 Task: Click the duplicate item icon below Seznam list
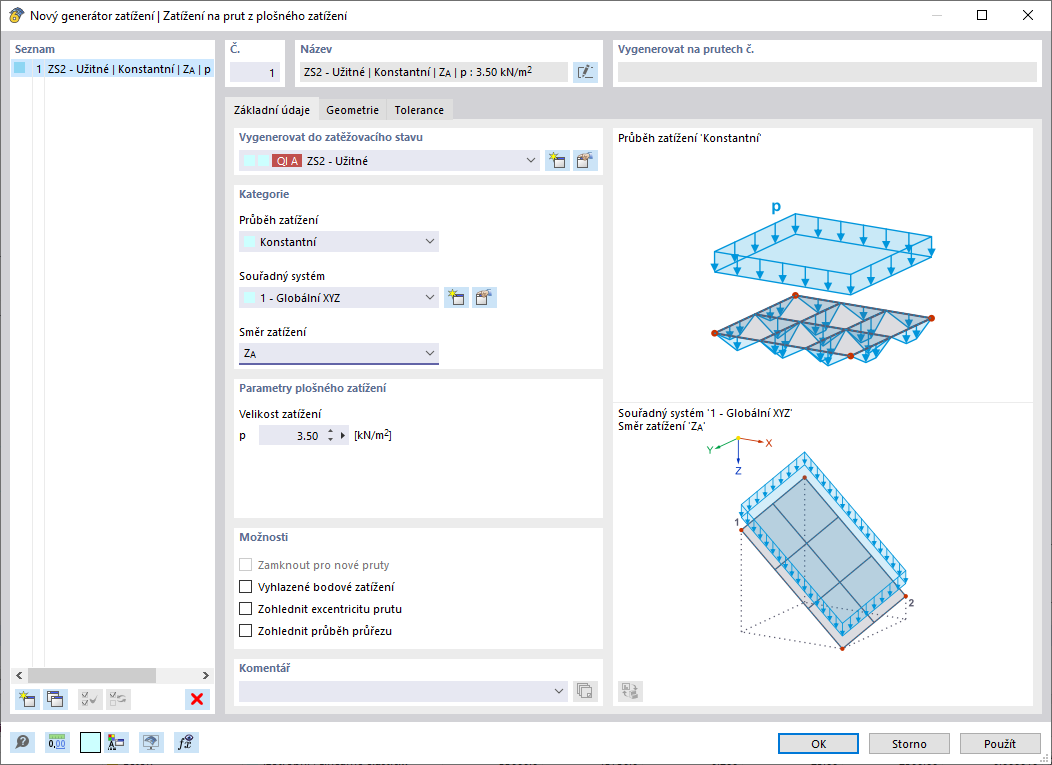tap(55, 699)
